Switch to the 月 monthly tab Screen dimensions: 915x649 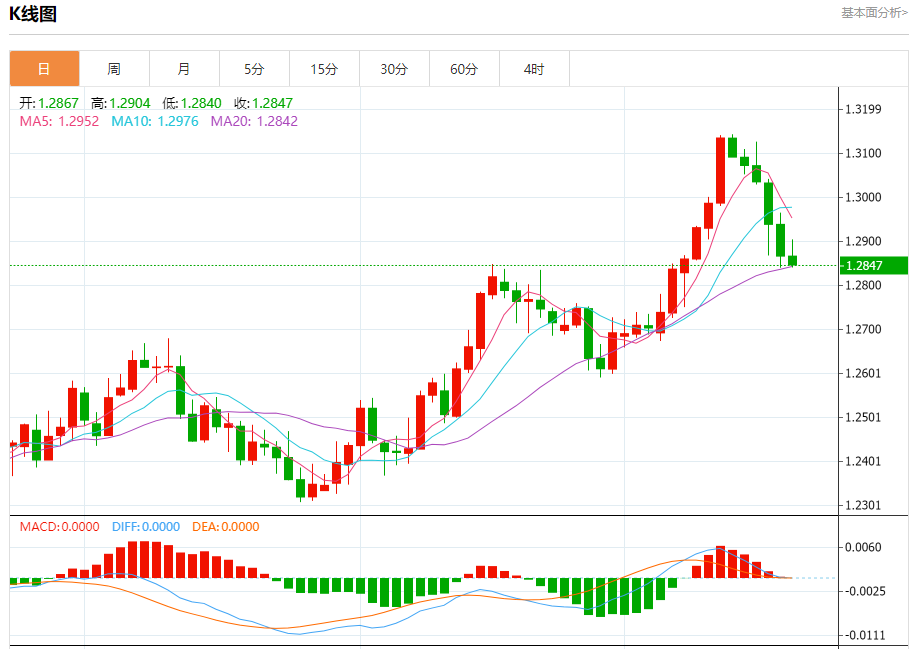click(184, 69)
